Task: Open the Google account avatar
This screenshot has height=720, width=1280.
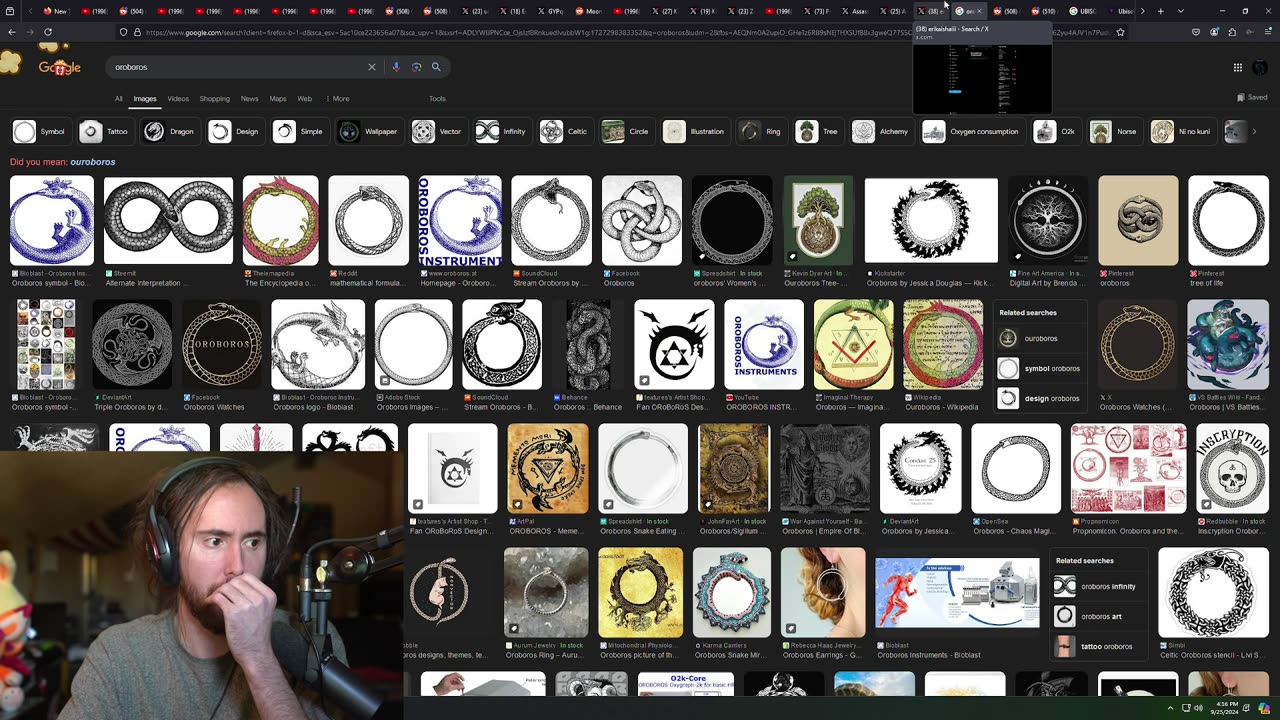Action: (1260, 67)
